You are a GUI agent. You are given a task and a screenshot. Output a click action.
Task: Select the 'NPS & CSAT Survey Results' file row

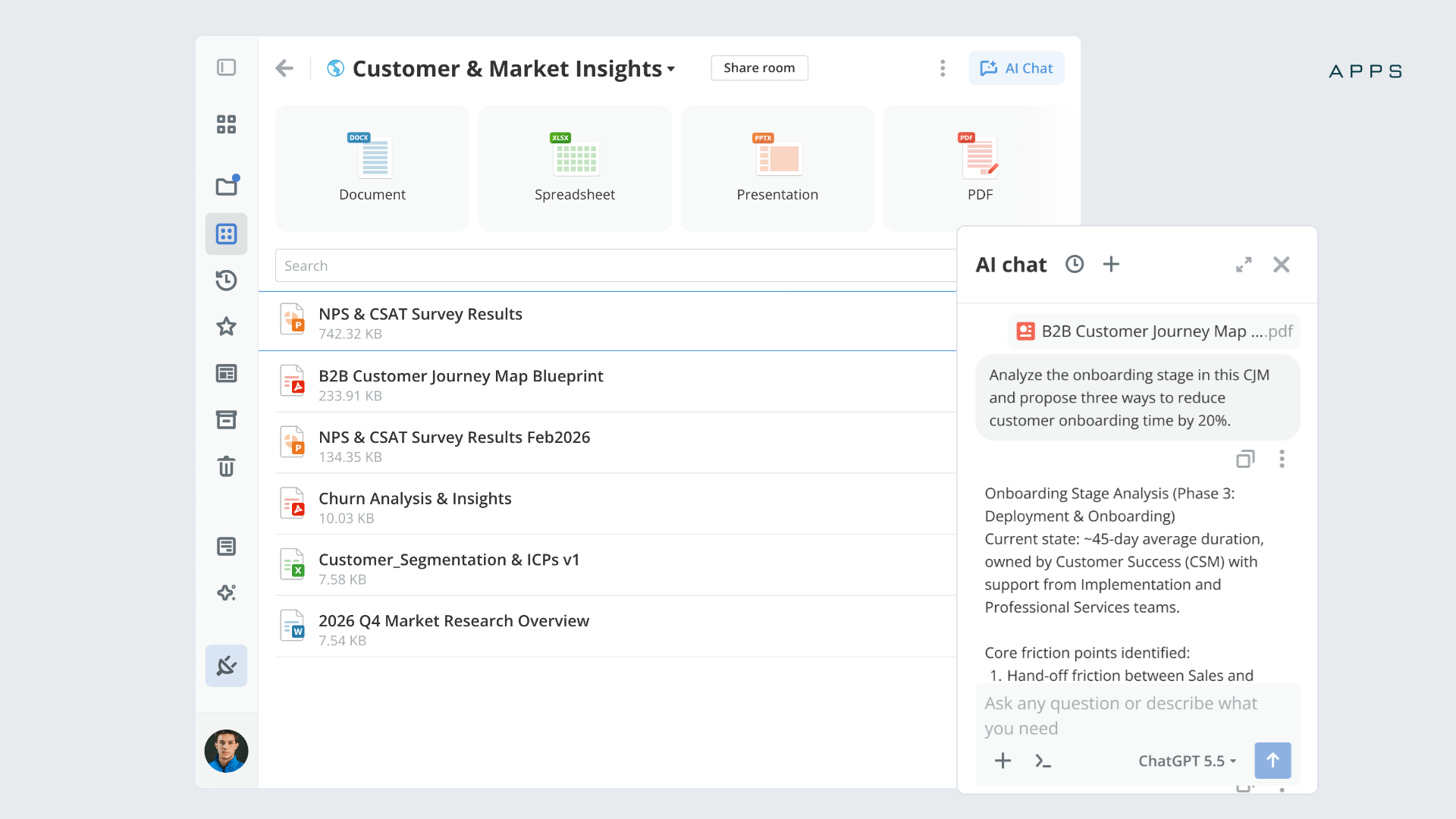click(x=607, y=322)
